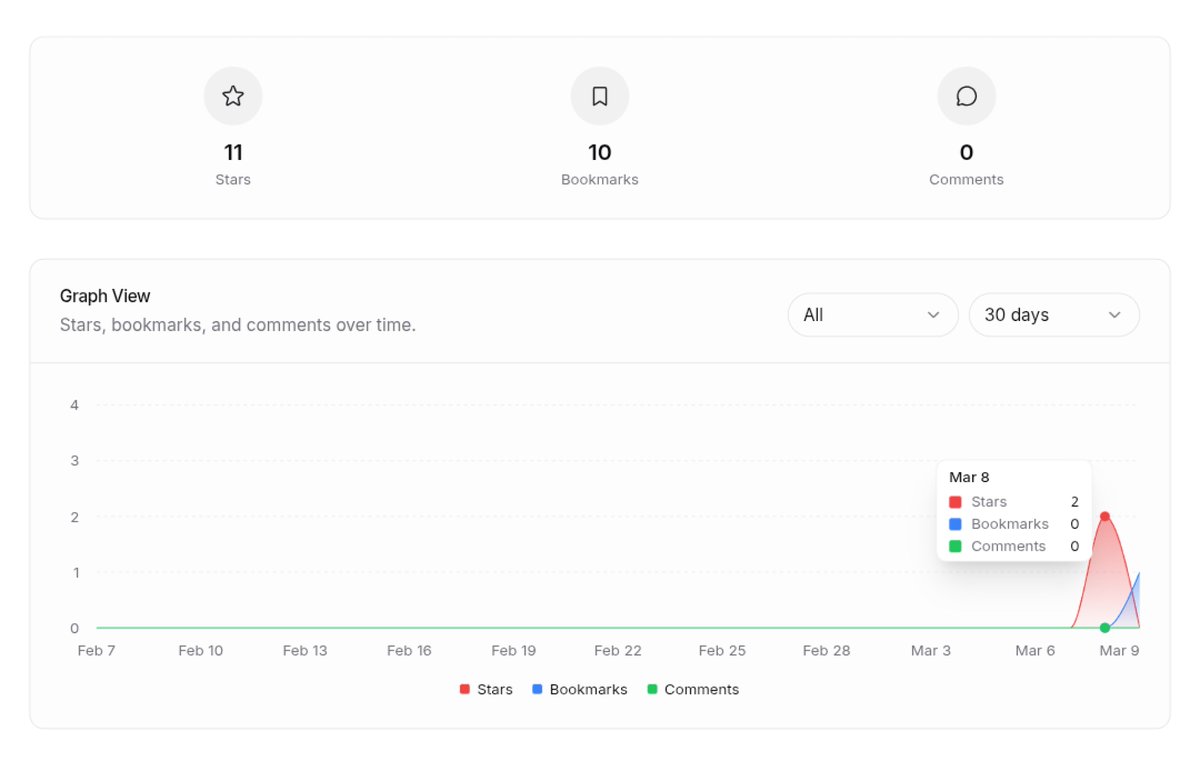Click the Stars star icon
1200x761 pixels.
coord(233,96)
